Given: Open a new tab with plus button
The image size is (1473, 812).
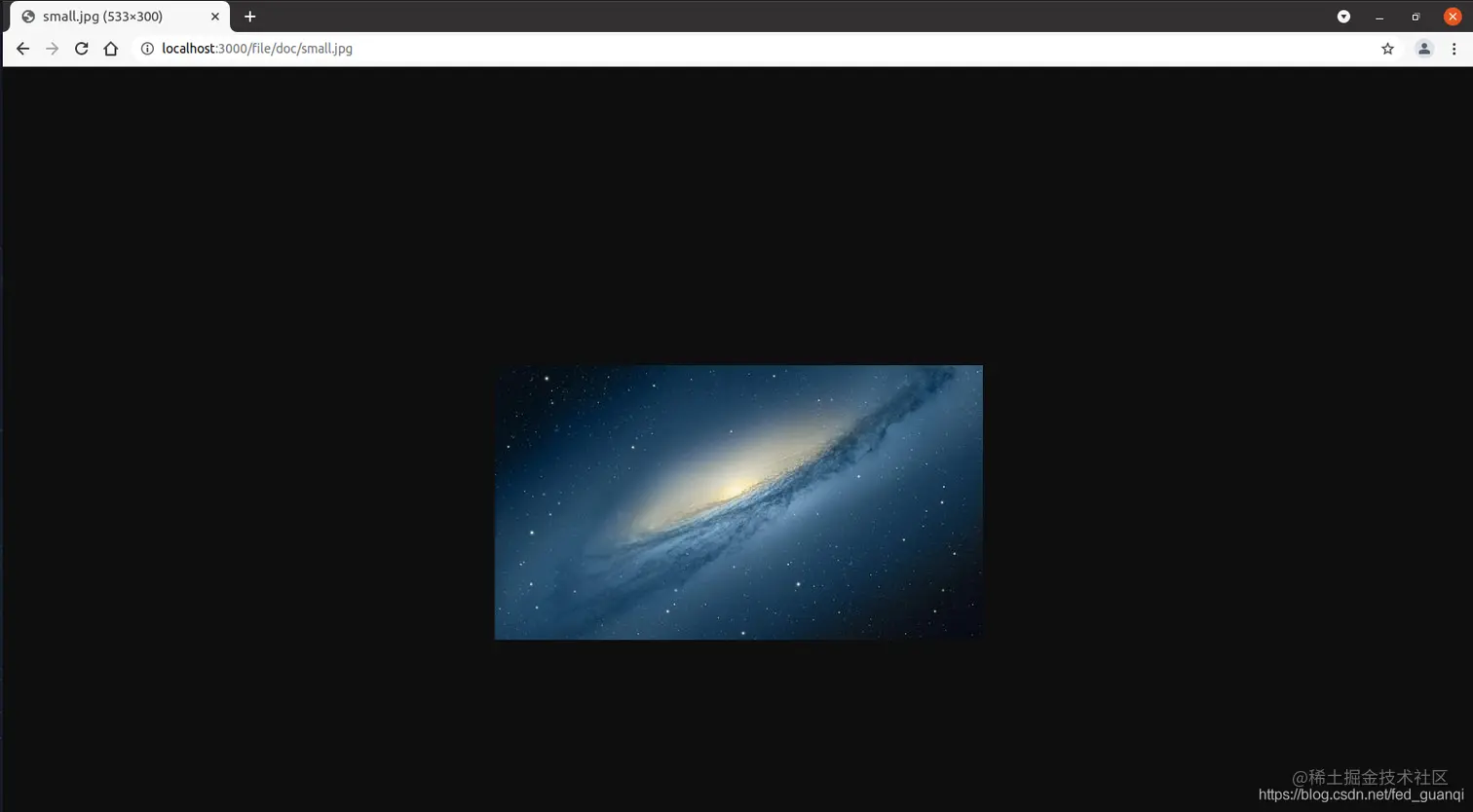Looking at the screenshot, I should [250, 17].
